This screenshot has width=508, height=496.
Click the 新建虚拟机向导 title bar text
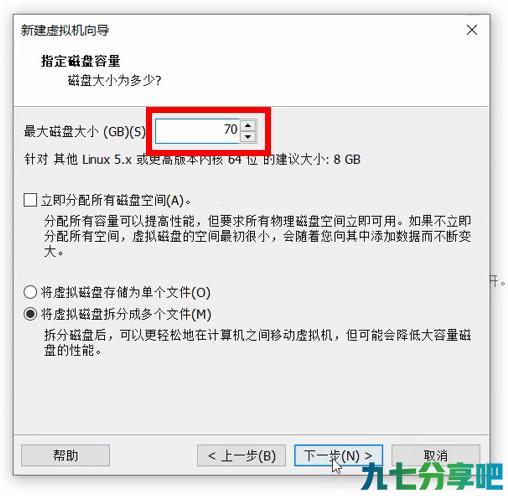pos(65,30)
